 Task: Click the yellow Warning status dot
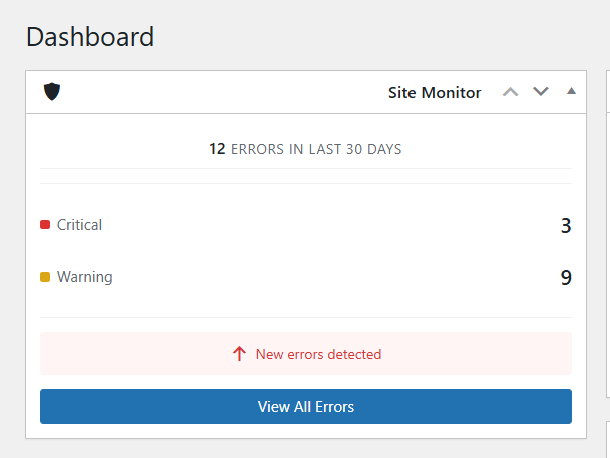(x=45, y=277)
